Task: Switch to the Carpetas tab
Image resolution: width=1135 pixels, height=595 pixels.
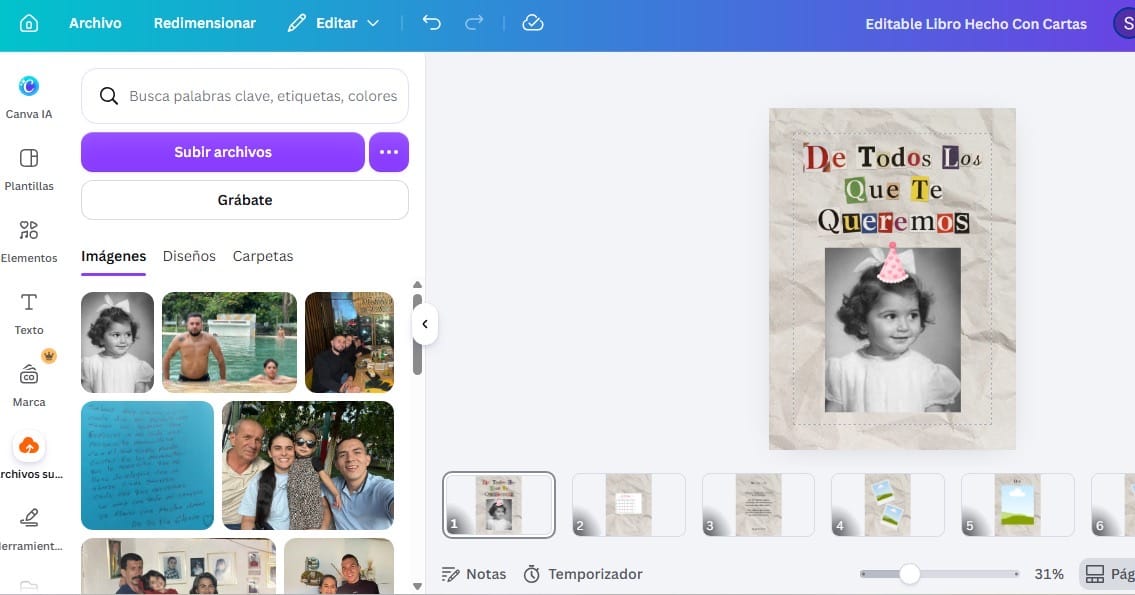Action: 263,256
